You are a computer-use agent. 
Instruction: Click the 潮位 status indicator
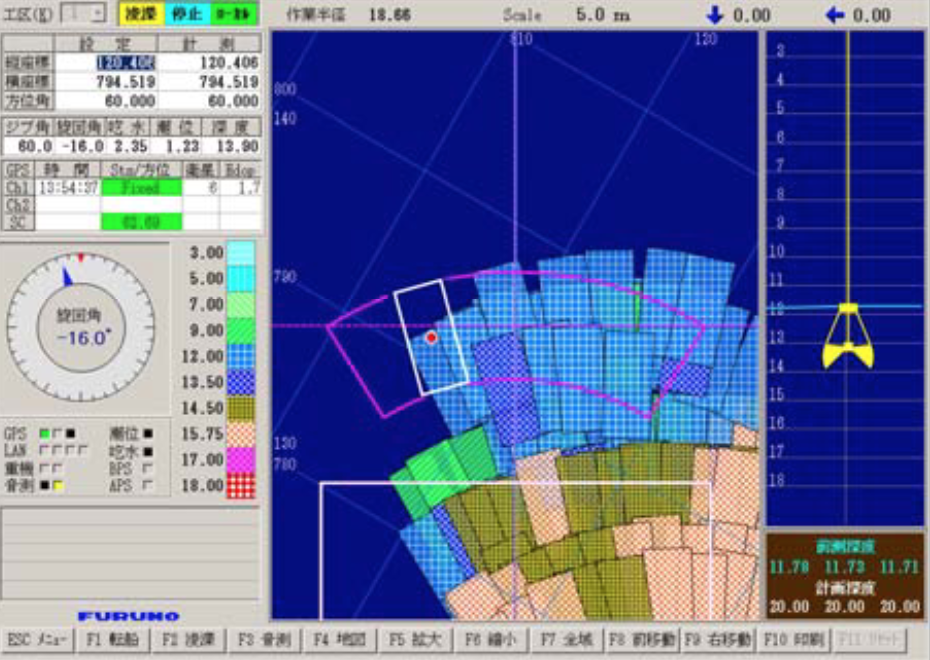(x=148, y=433)
